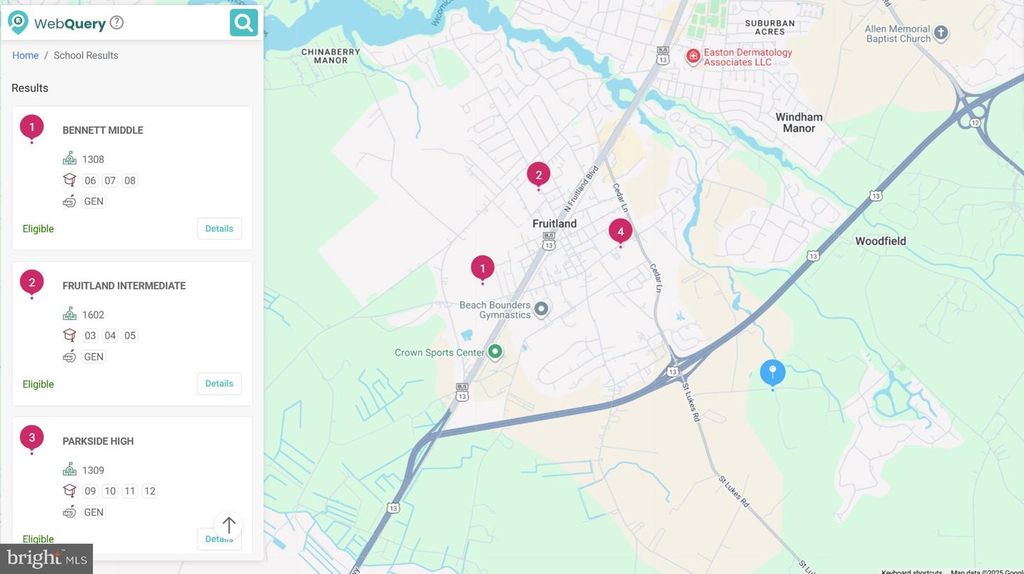Click Results heading in sidebar
Screen dimensions: 1024x574
tap(30, 88)
